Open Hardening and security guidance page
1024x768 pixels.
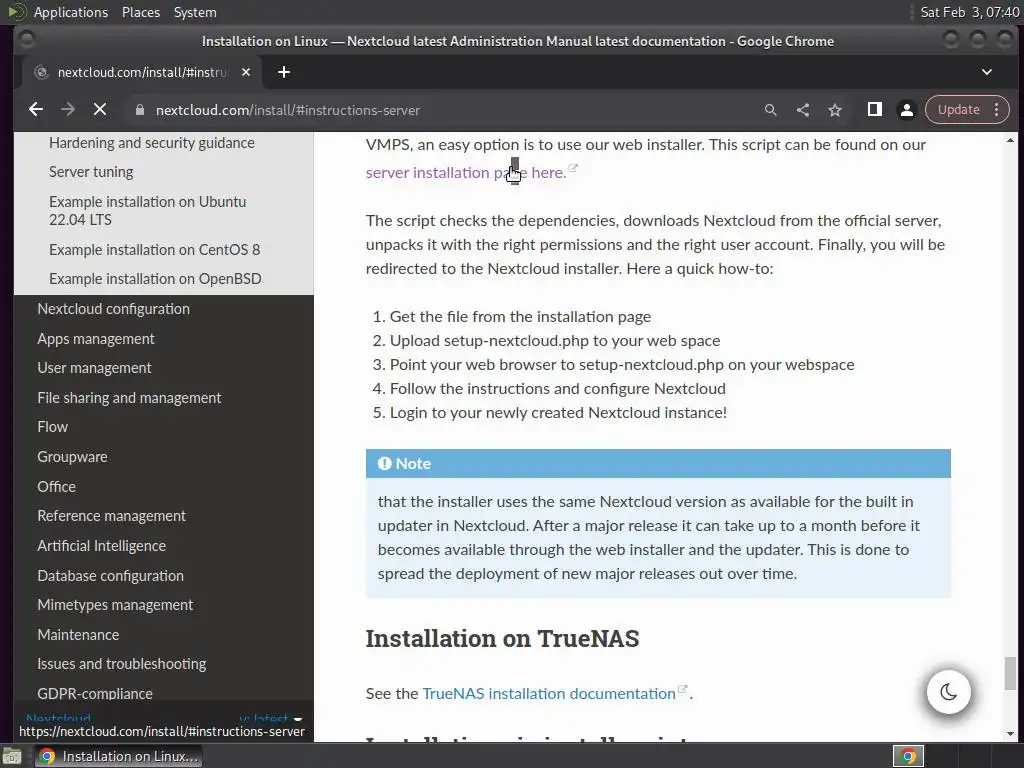(x=152, y=142)
